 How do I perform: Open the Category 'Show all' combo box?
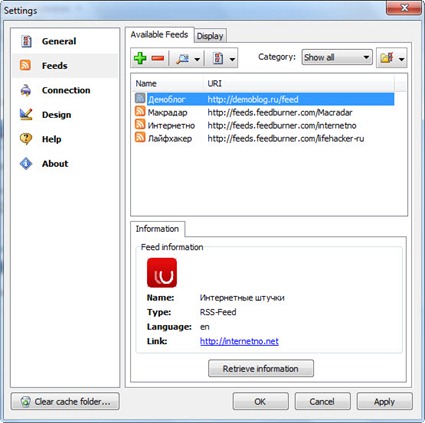[337, 57]
